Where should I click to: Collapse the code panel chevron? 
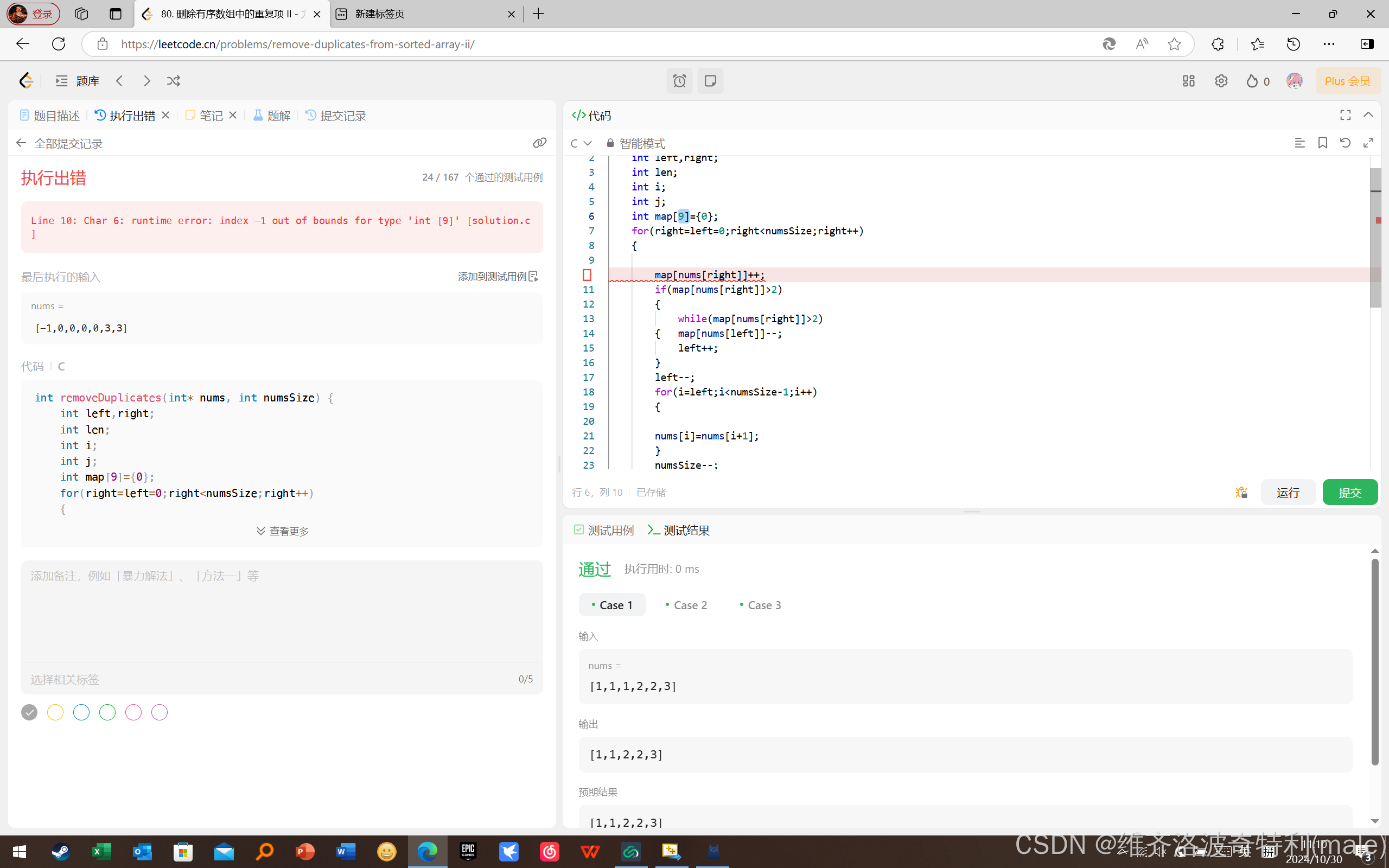(1368, 116)
